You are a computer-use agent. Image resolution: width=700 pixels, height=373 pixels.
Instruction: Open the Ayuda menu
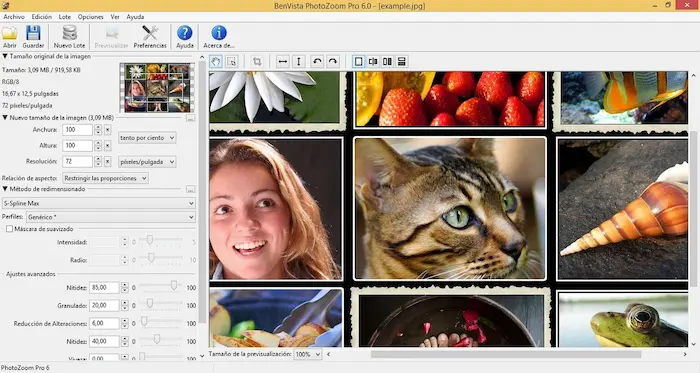tap(135, 17)
